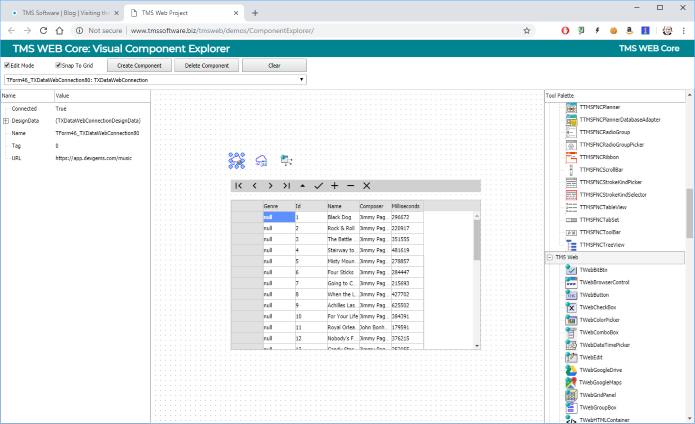Select TTMSFNCTreeView palette item
Screen dimensions: 695x424
pos(602,245)
